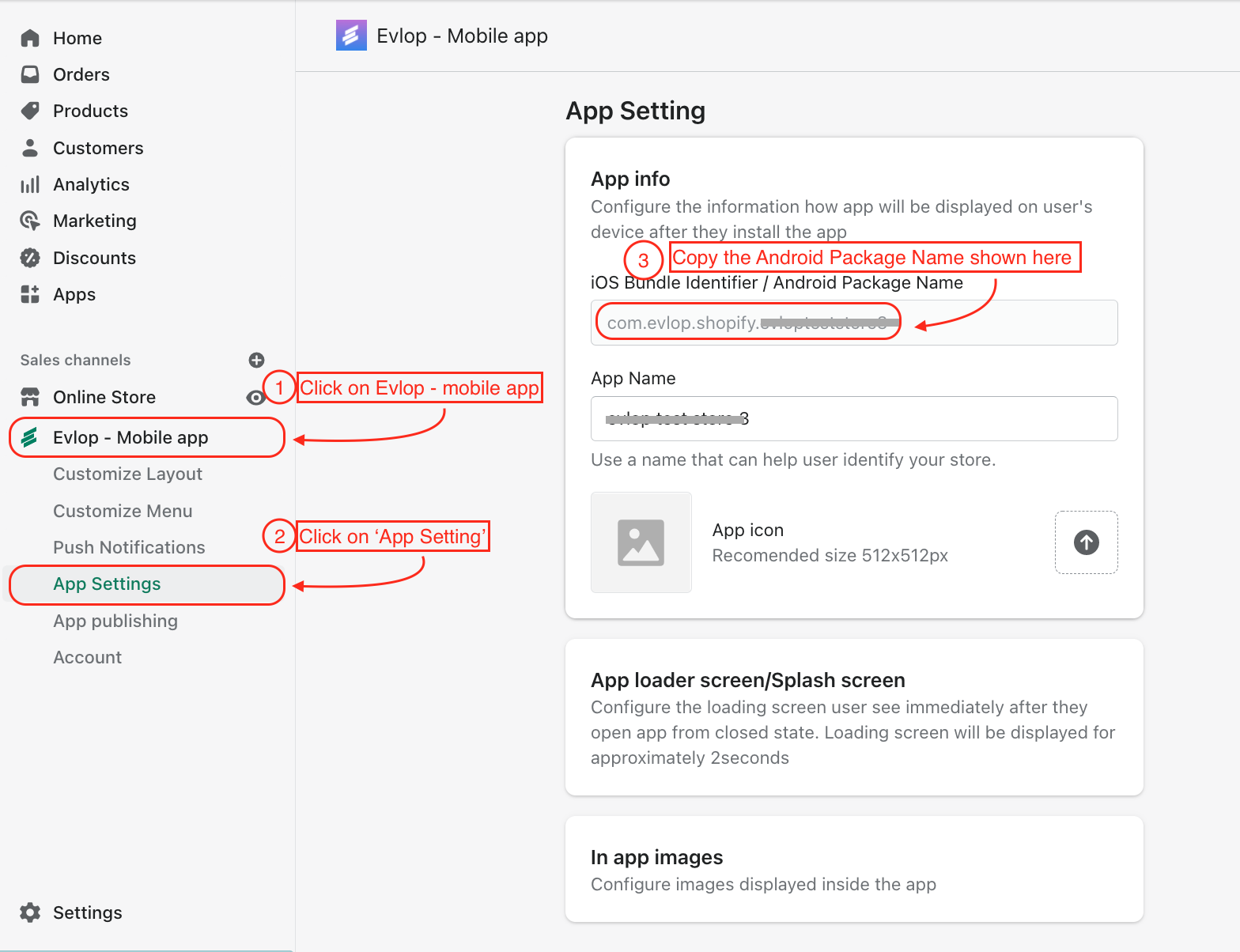Click the Settings gear icon
1240x952 pixels.
(30, 912)
